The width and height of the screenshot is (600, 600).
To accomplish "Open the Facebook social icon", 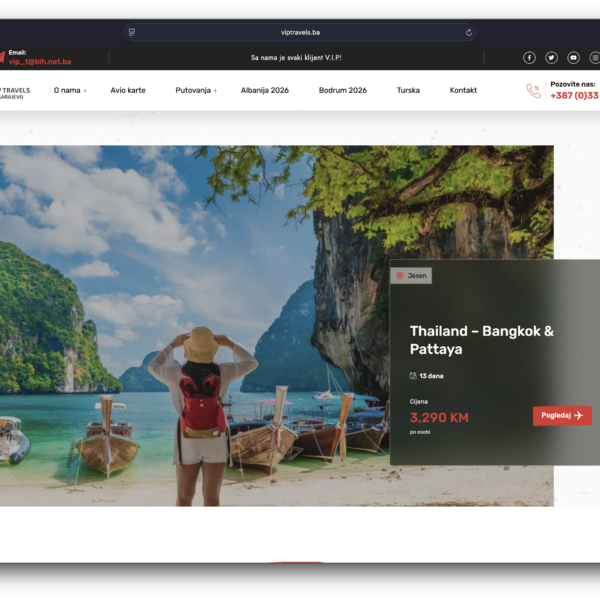I will click(529, 58).
